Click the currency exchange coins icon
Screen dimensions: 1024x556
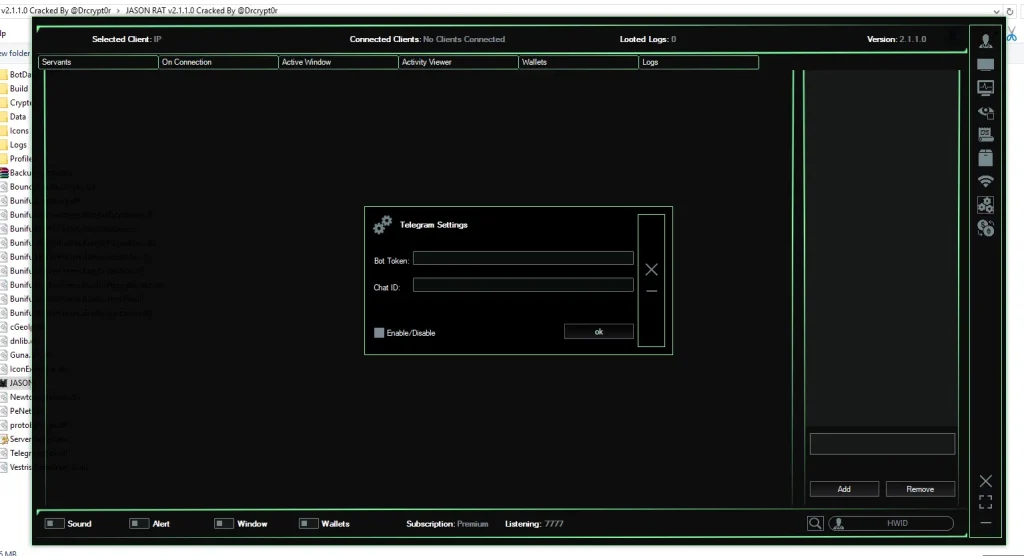986,228
